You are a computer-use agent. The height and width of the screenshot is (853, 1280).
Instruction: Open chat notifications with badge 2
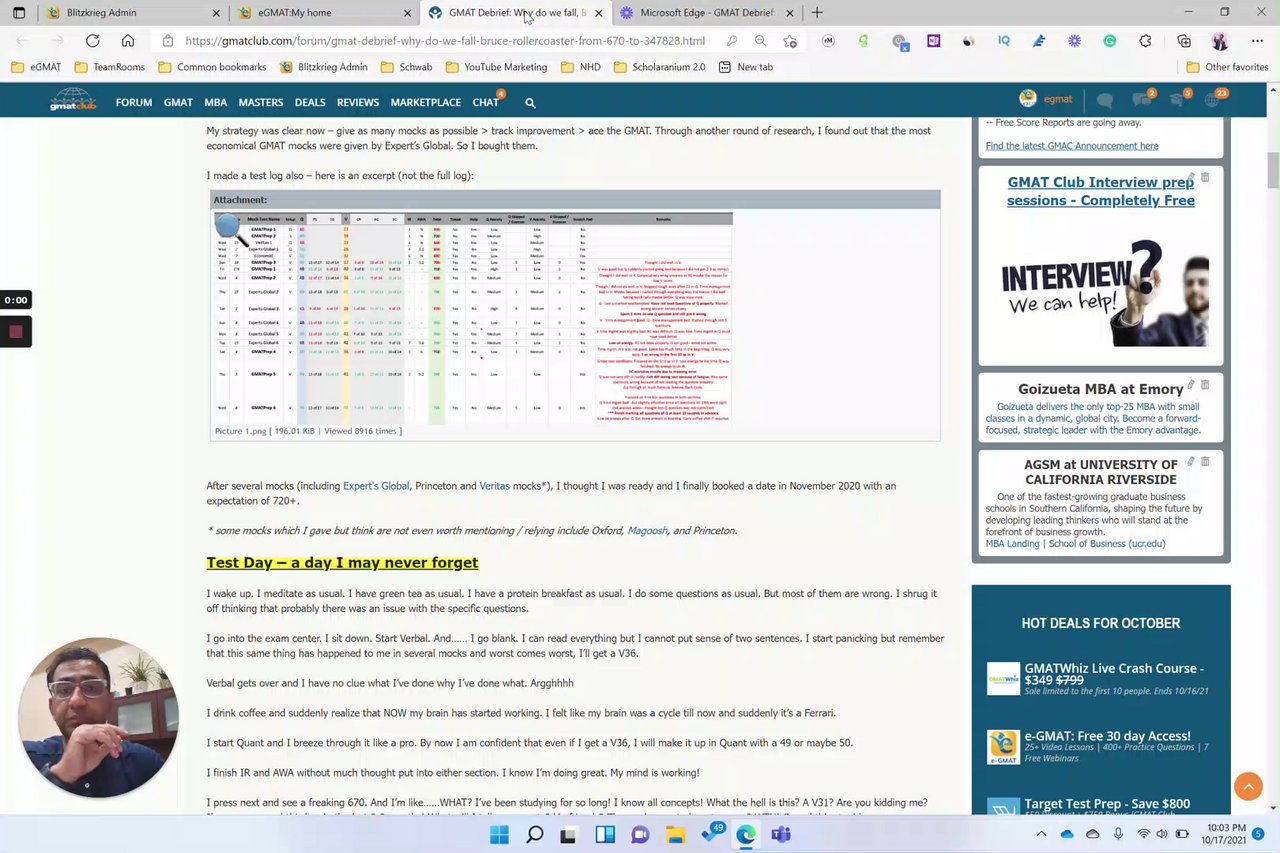(1142, 98)
